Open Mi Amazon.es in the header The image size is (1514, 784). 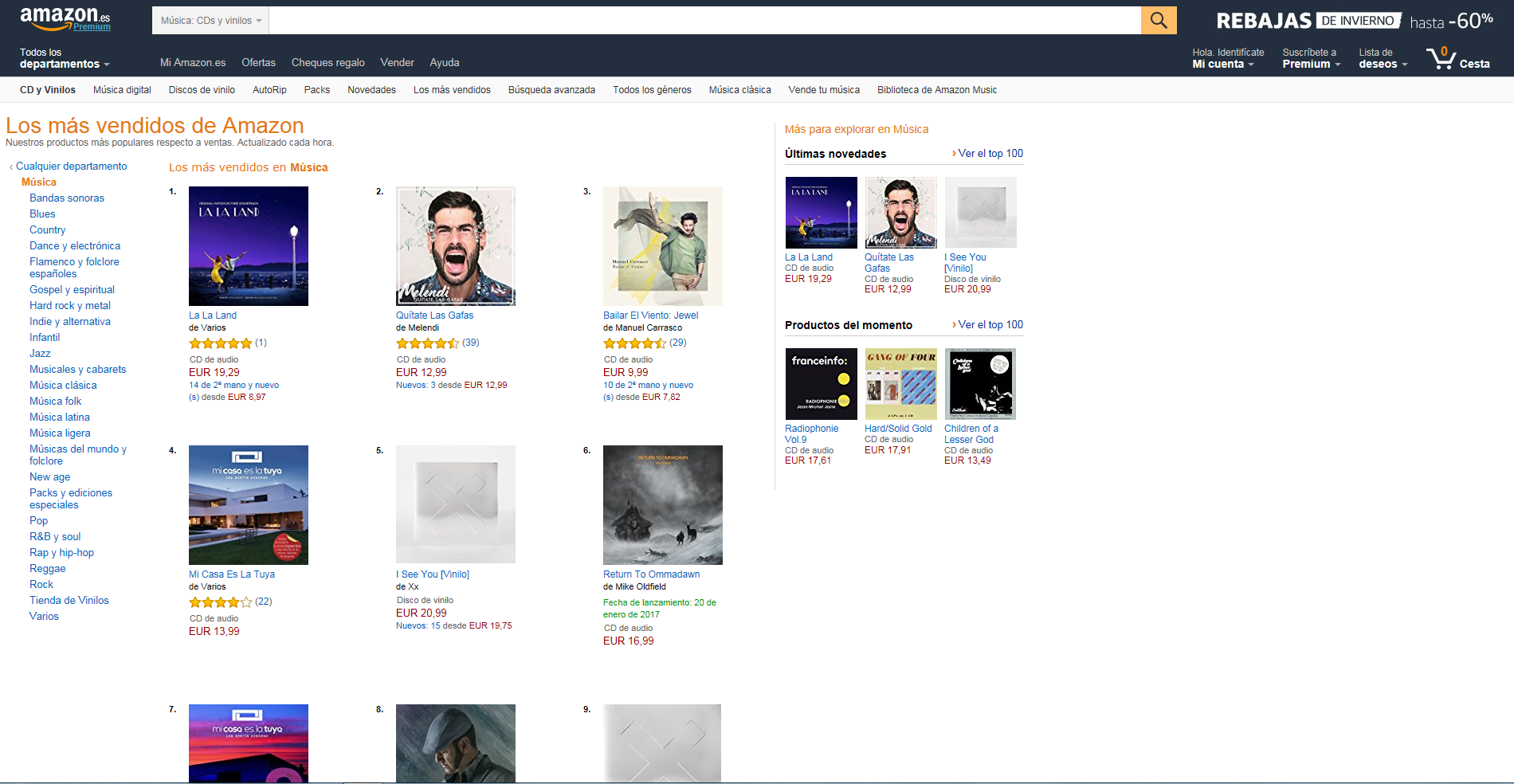(x=193, y=63)
